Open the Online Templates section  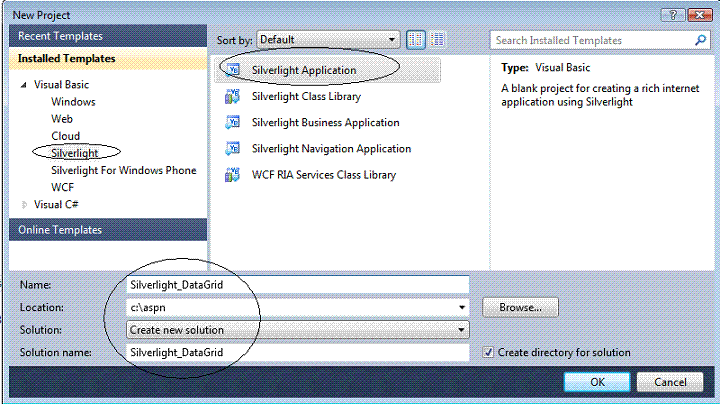click(x=108, y=230)
